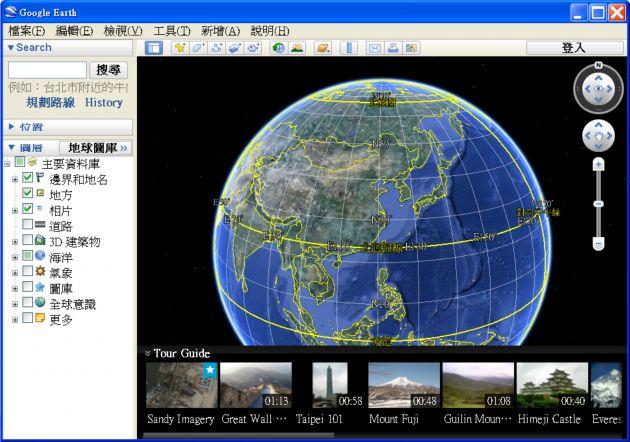Click the Add Placemark pushpin icon
This screenshot has height=442, width=630.
coord(180,48)
